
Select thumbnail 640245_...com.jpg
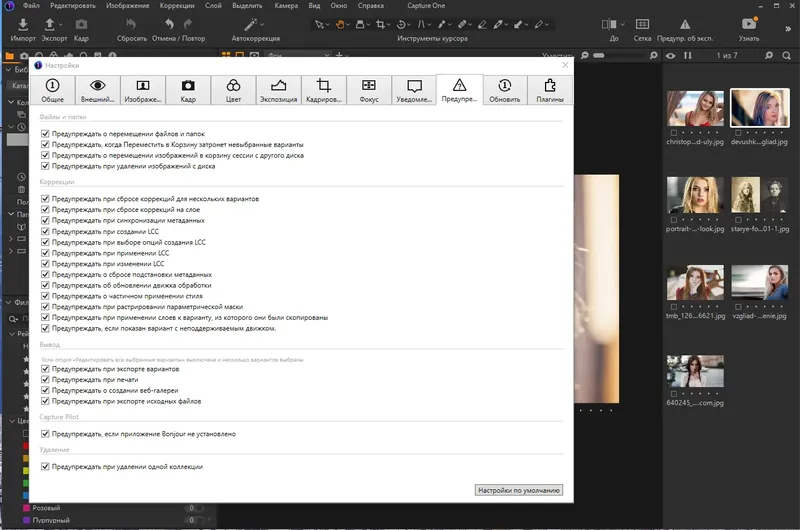[x=695, y=371]
